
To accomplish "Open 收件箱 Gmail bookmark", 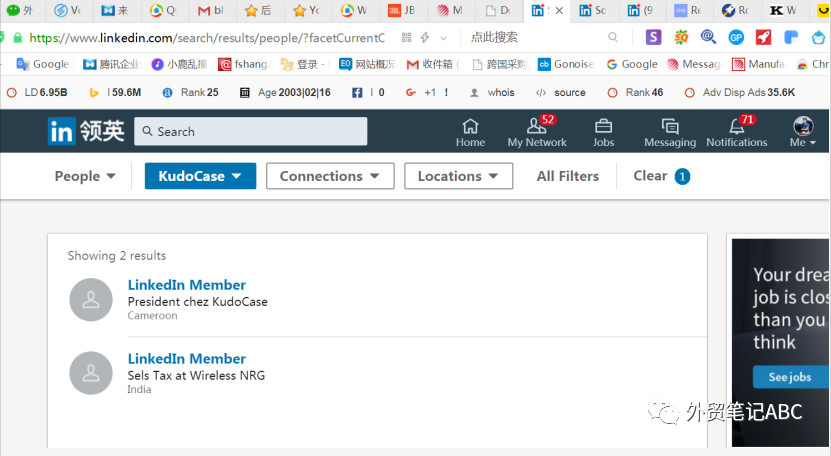I will pos(433,64).
